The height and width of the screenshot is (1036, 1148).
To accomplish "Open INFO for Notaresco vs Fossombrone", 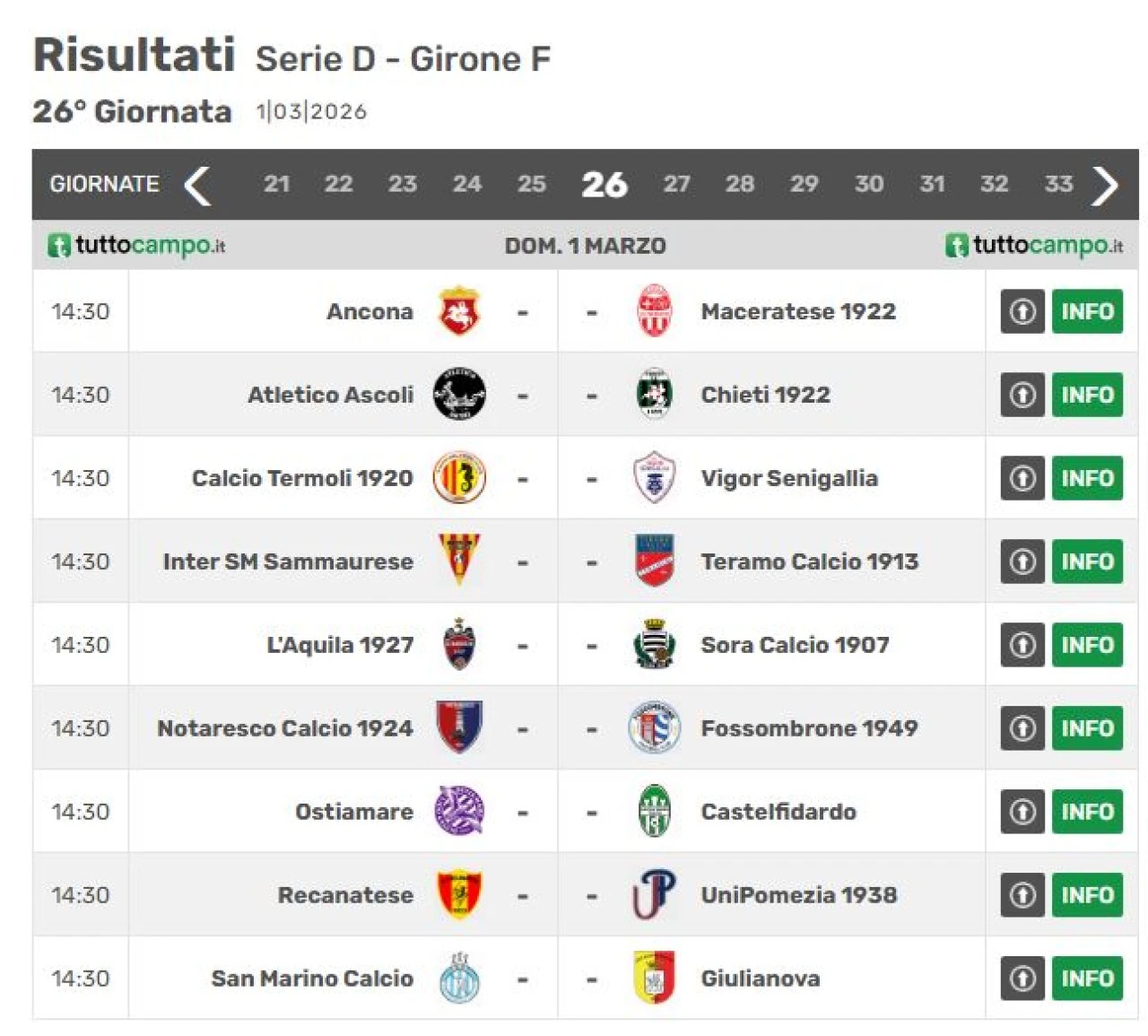I will 1087,728.
